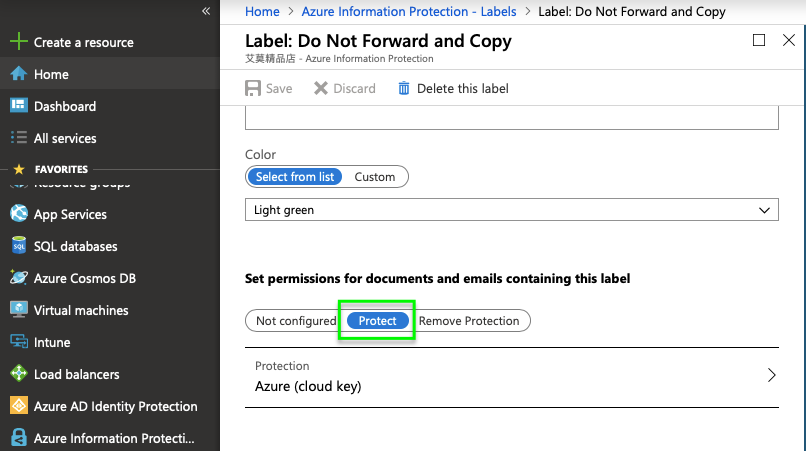
Task: Maximize the label blade with the square icon
Action: click(759, 40)
